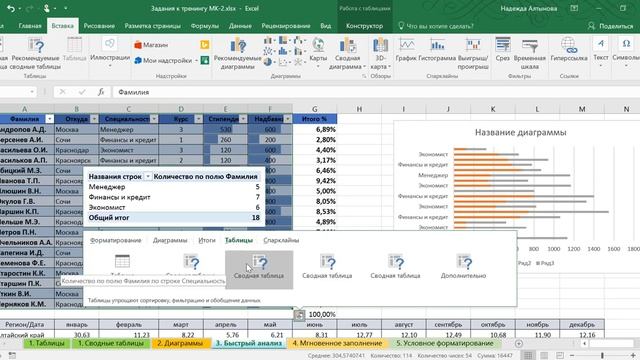This screenshot has height=360, width=640.
Task: Open Названия строк filter in pivot preview
Action: tap(148, 177)
